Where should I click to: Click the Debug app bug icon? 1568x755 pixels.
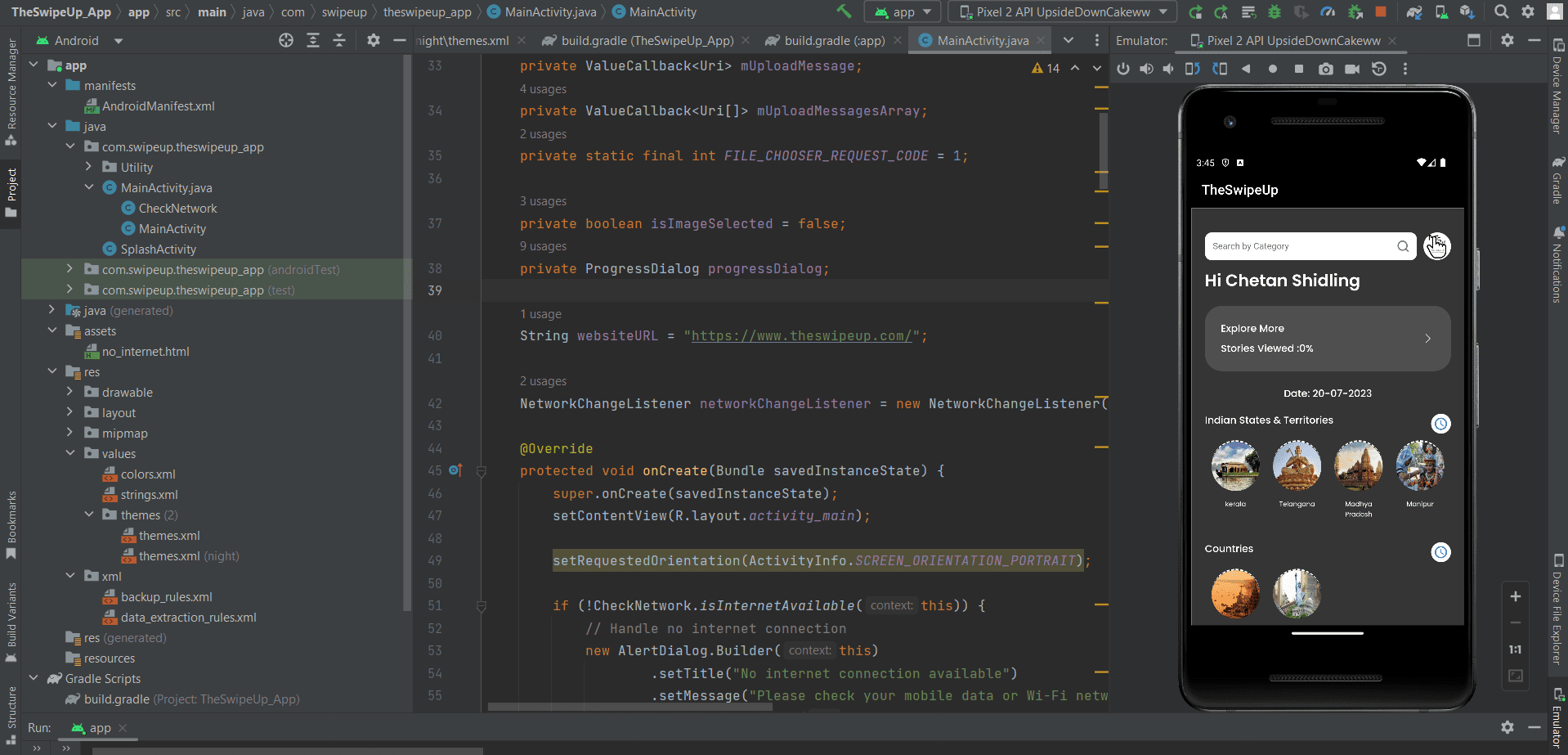(1275, 11)
